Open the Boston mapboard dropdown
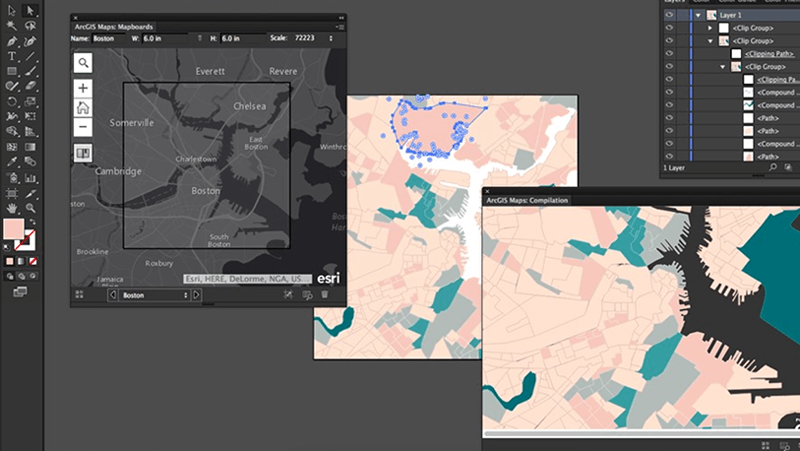800x451 pixels. click(155, 295)
